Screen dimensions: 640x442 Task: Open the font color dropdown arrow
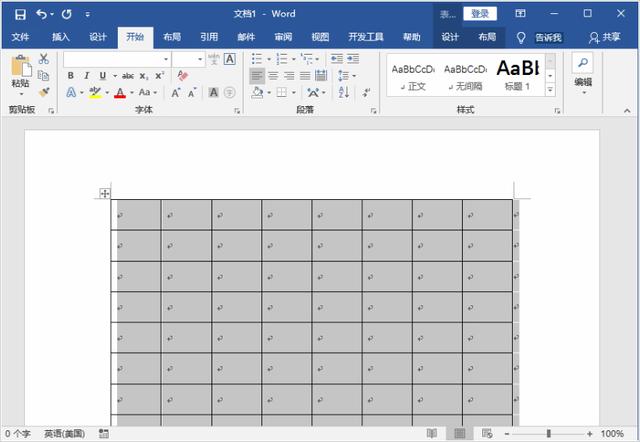tap(131, 93)
